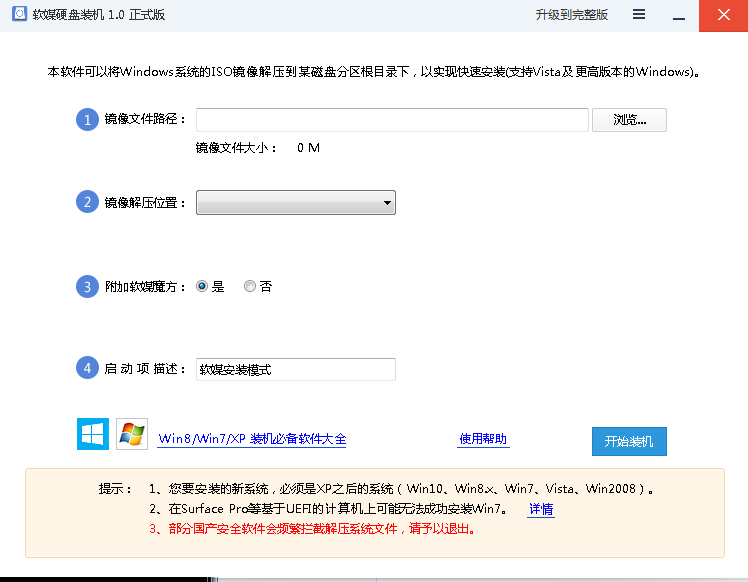Click the 镜像文件大小 0 M value
The image size is (748, 582).
(308, 148)
